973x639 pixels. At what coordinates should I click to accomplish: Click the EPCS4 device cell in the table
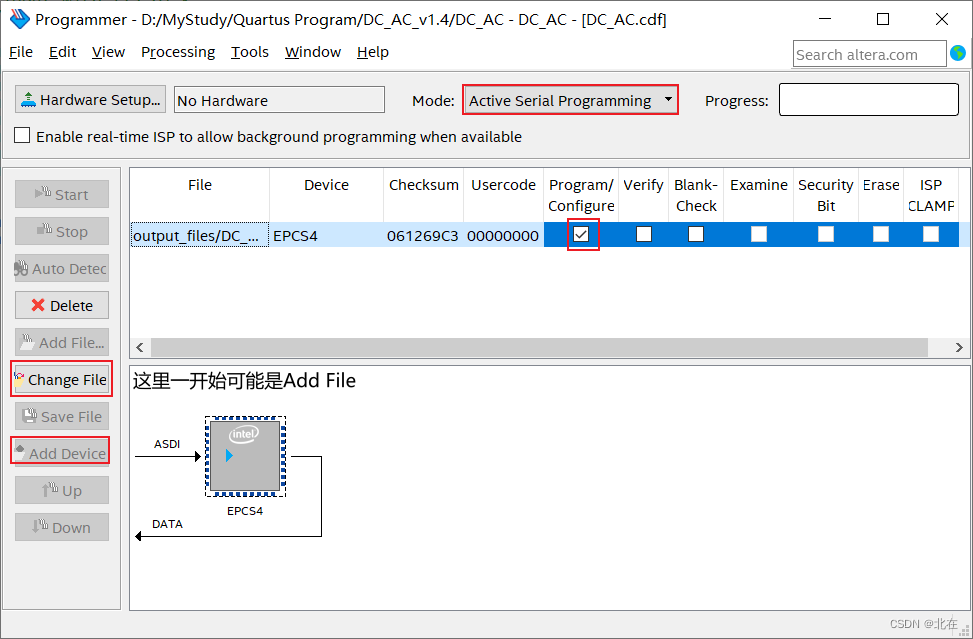[x=326, y=235]
